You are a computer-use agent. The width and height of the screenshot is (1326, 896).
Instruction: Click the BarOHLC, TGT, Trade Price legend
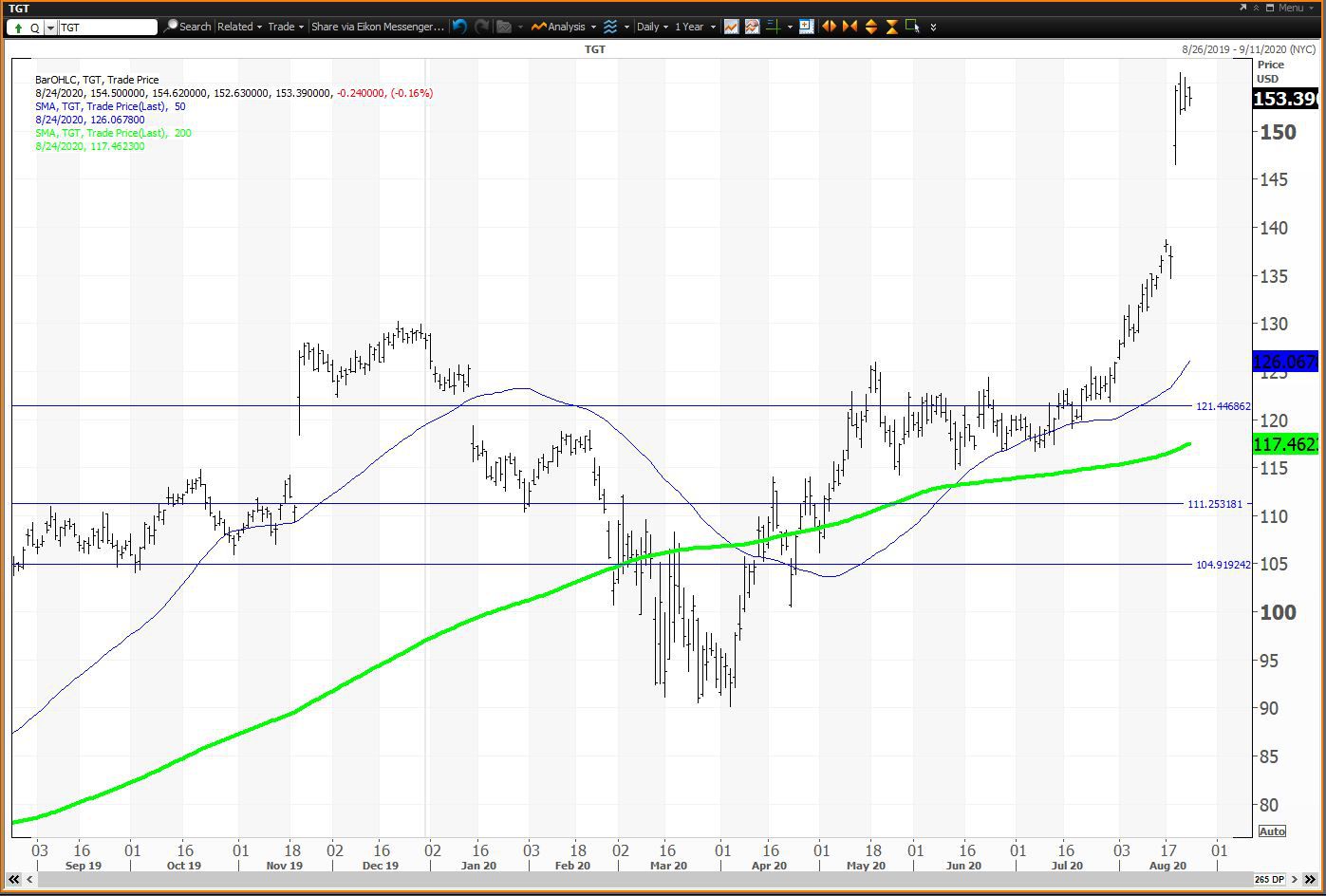coord(97,80)
